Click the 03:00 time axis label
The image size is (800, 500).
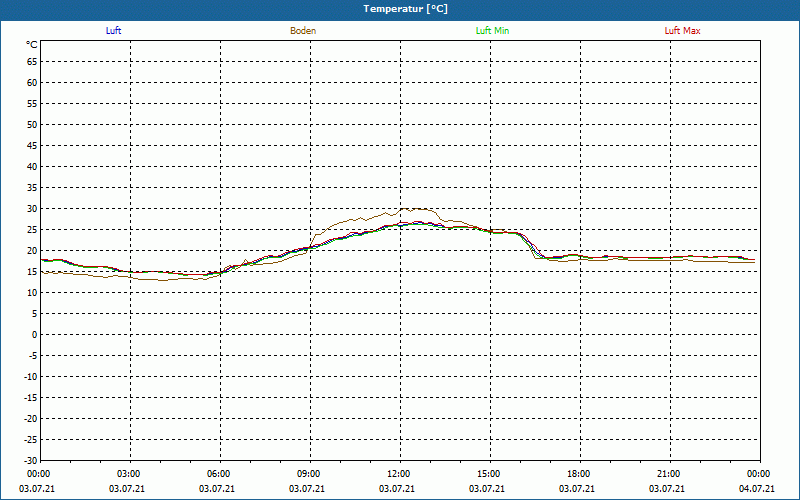click(128, 474)
